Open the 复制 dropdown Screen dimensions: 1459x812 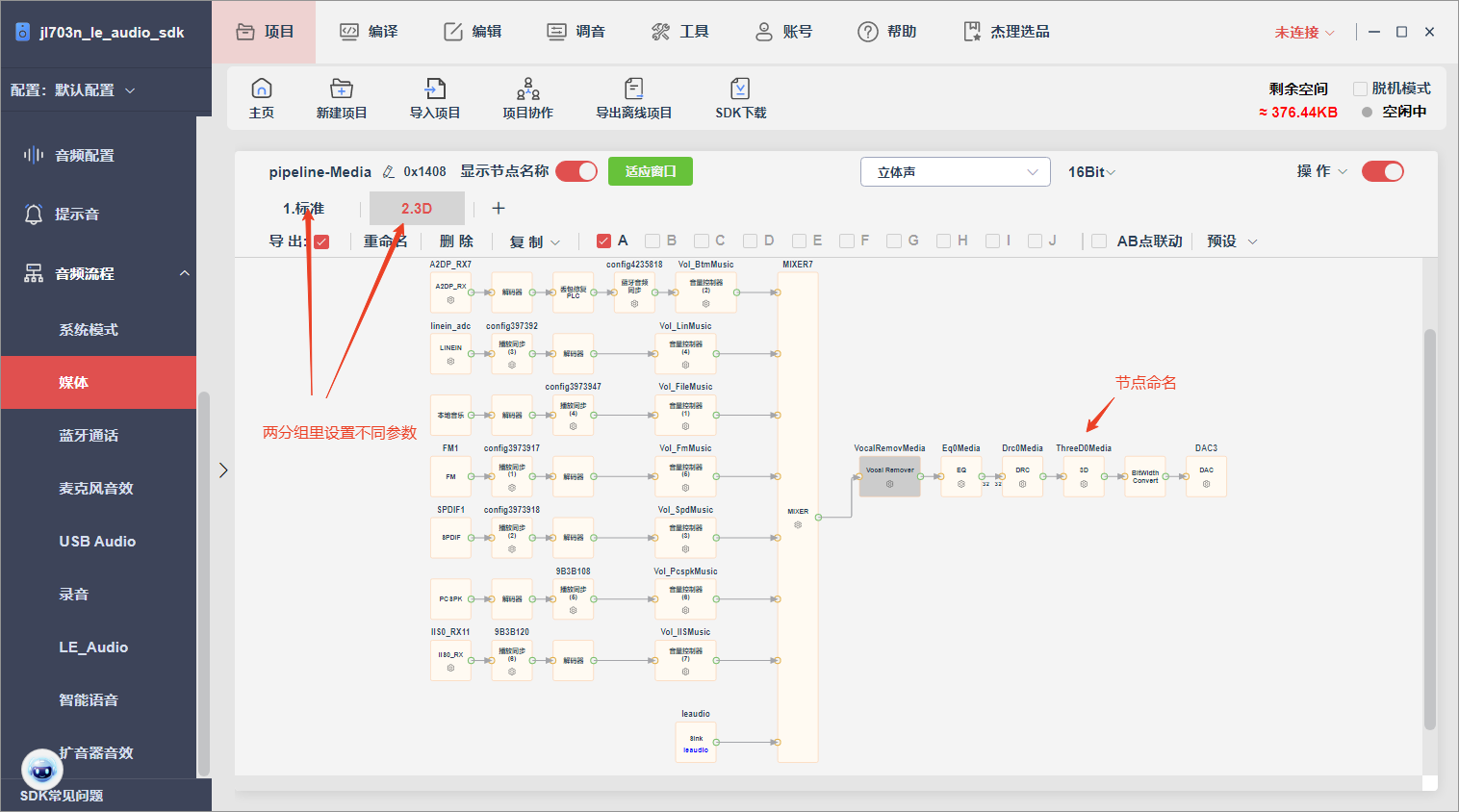pos(534,241)
